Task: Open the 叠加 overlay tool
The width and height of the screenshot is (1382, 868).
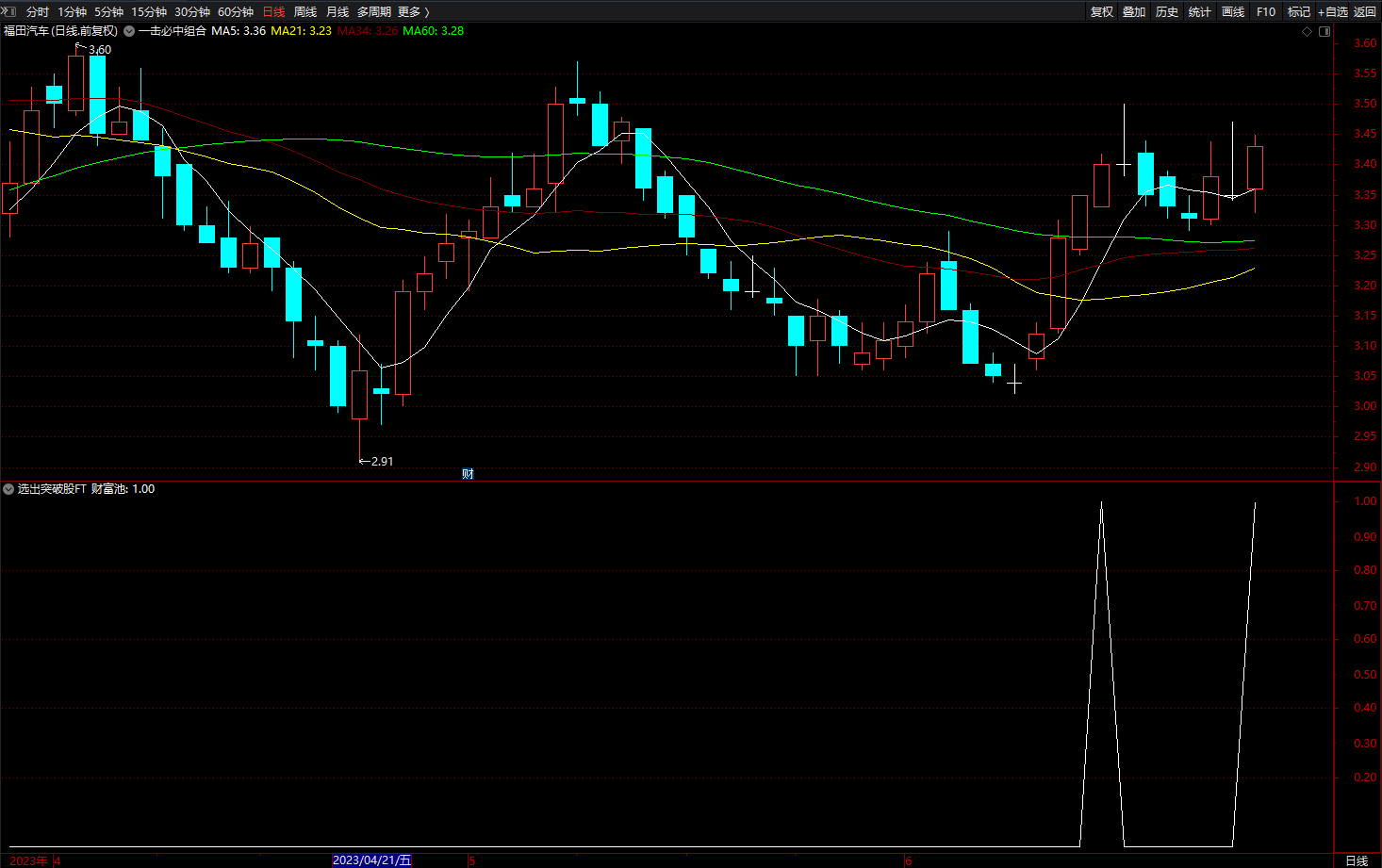Action: click(x=1134, y=12)
